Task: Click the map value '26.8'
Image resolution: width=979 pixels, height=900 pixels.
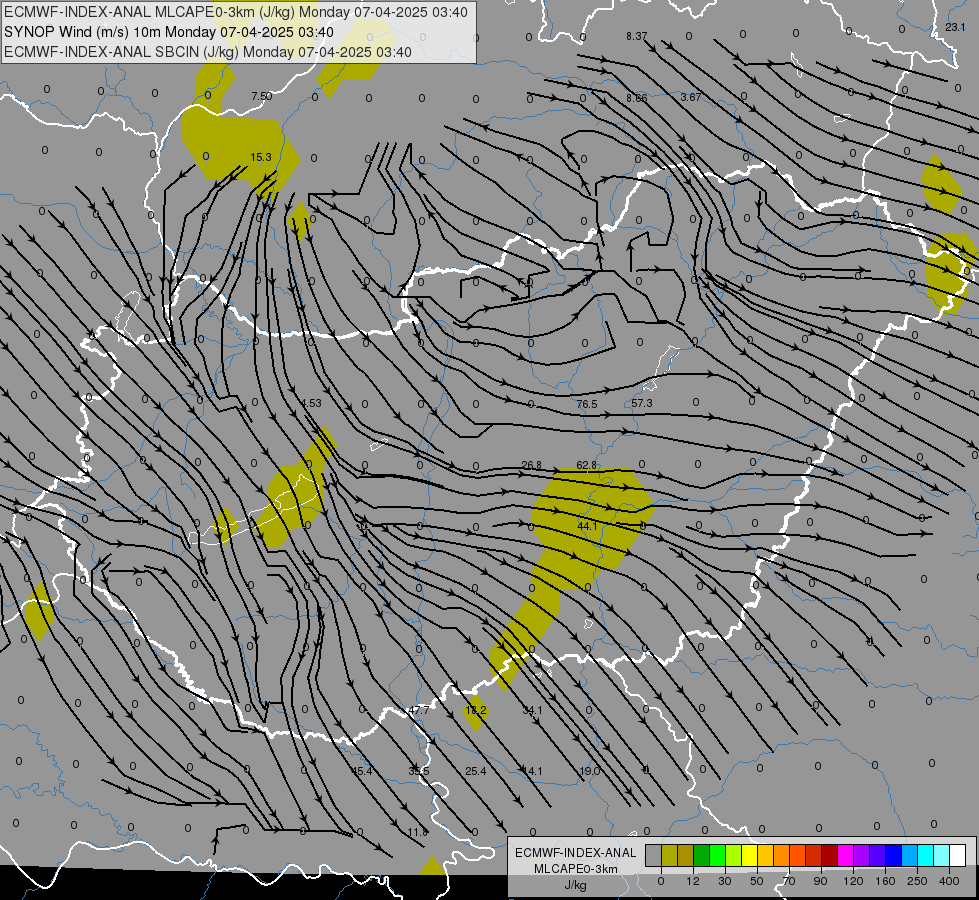Action: [532, 465]
